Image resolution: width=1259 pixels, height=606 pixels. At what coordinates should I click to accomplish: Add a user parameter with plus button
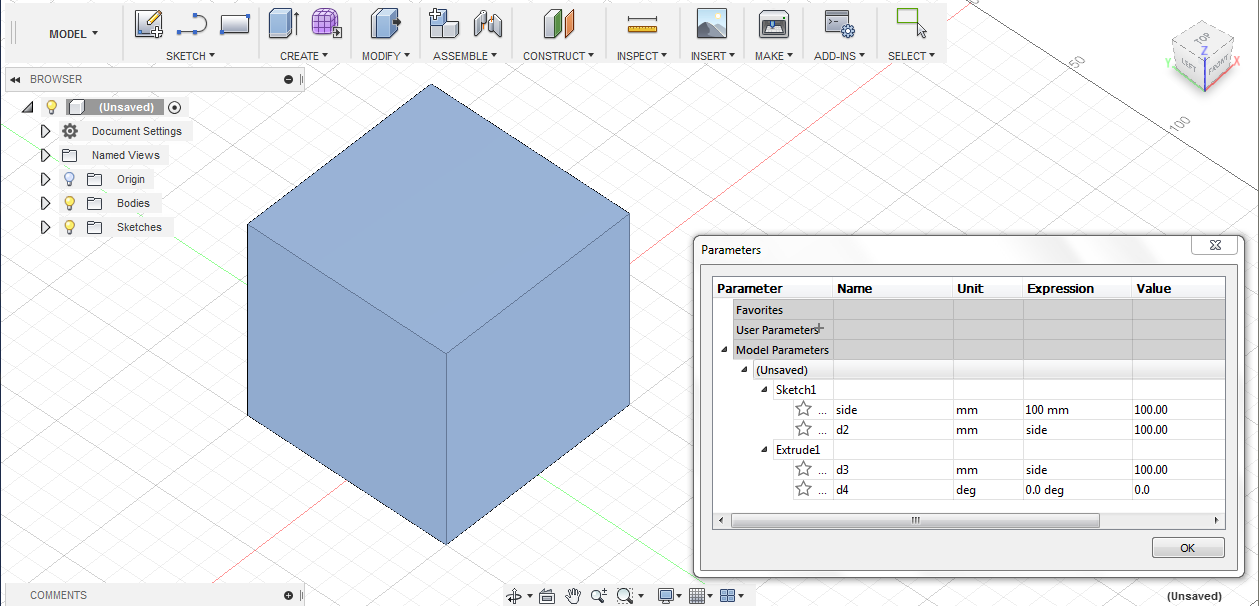pyautogui.click(x=820, y=328)
